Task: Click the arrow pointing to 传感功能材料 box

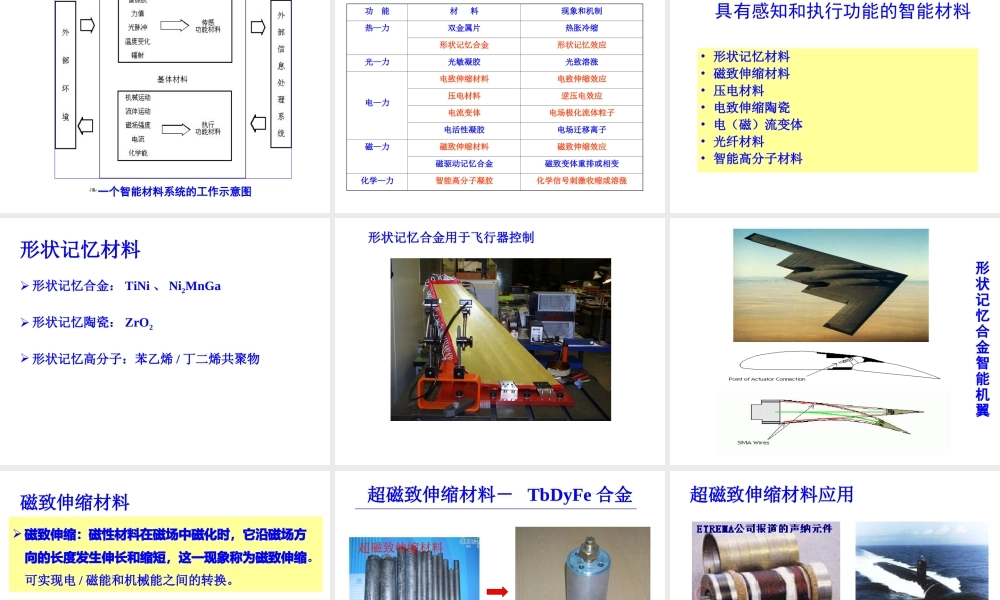Action: pos(175,25)
